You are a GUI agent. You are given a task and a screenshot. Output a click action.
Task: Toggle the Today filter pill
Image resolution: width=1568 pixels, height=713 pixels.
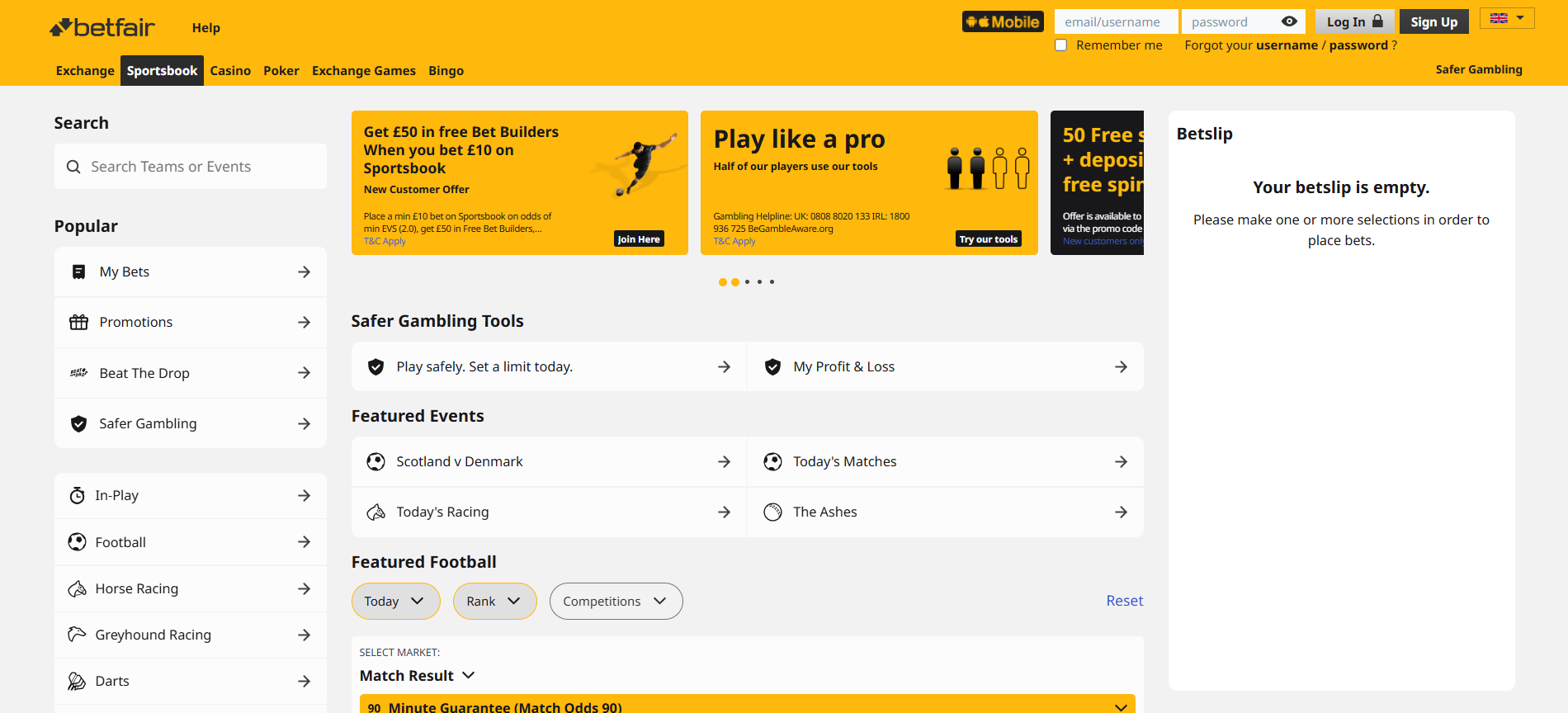[x=395, y=602]
